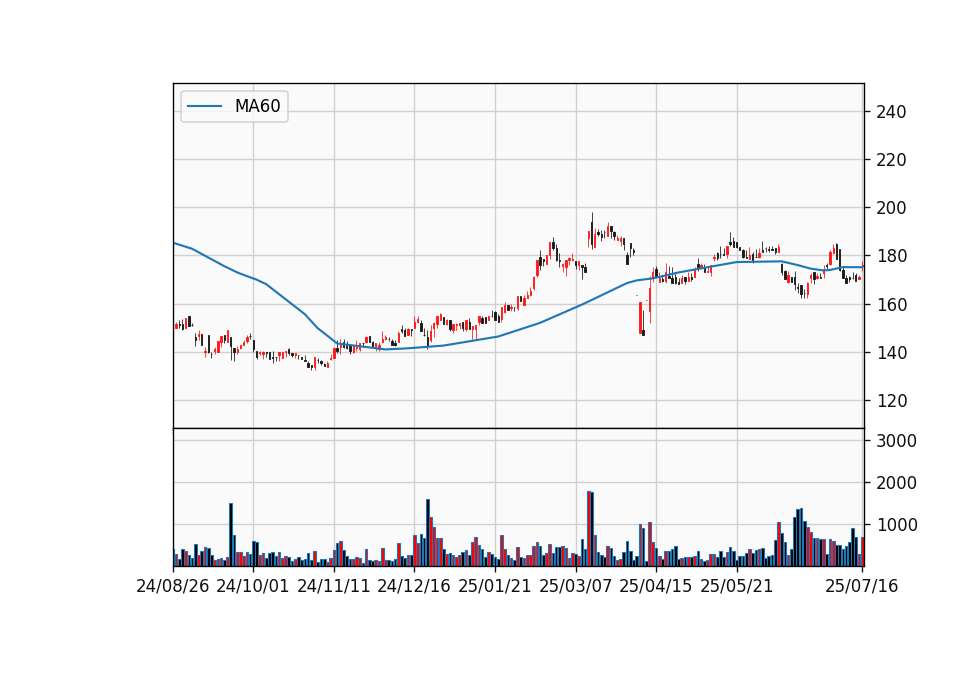Screen dimensions: 960x690
Task: Click the 160 price axis label
Action: [x=891, y=304]
